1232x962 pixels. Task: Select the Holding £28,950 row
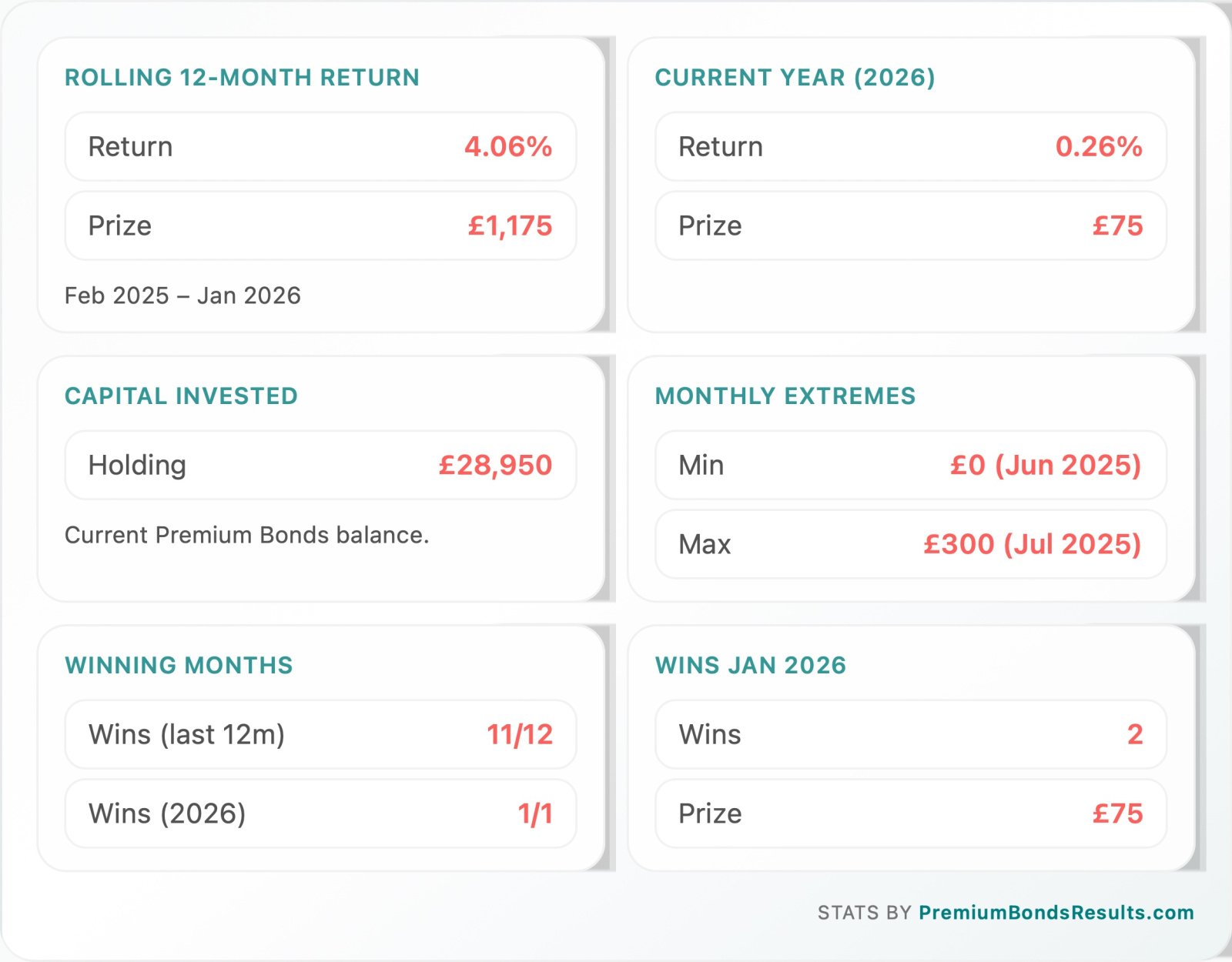pyautogui.click(x=320, y=466)
